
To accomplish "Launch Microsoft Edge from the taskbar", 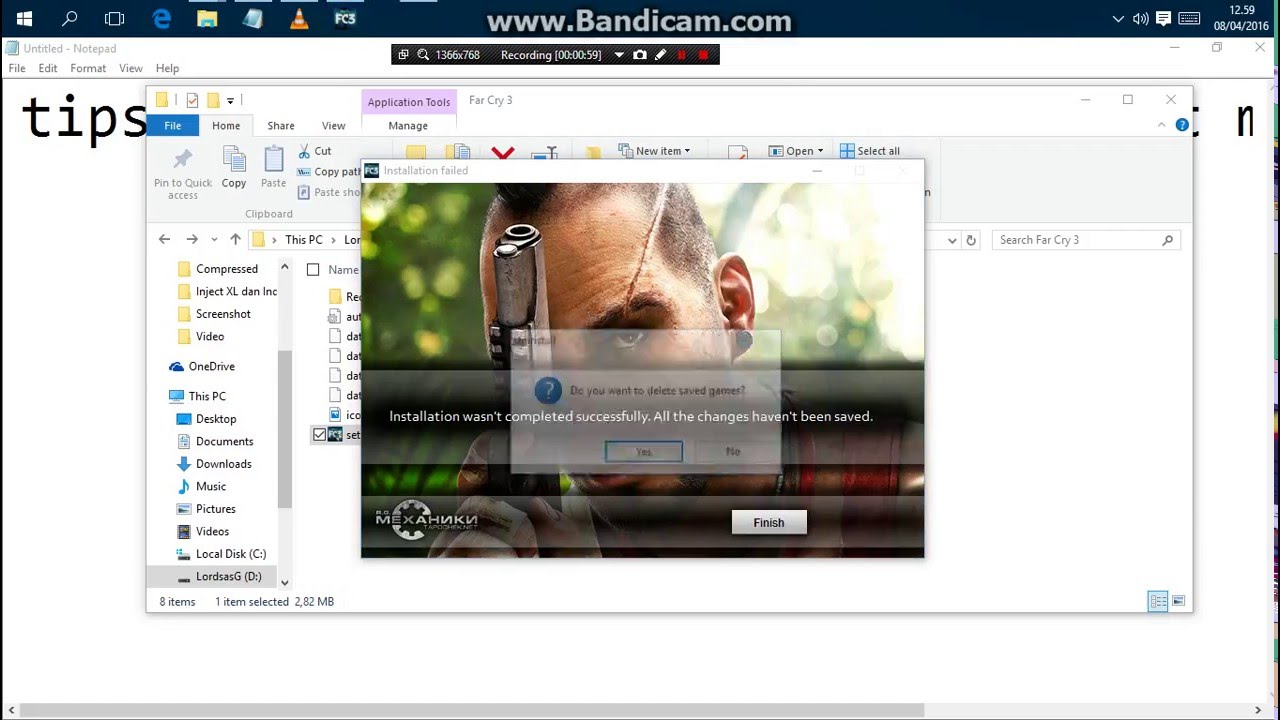I will [161, 18].
